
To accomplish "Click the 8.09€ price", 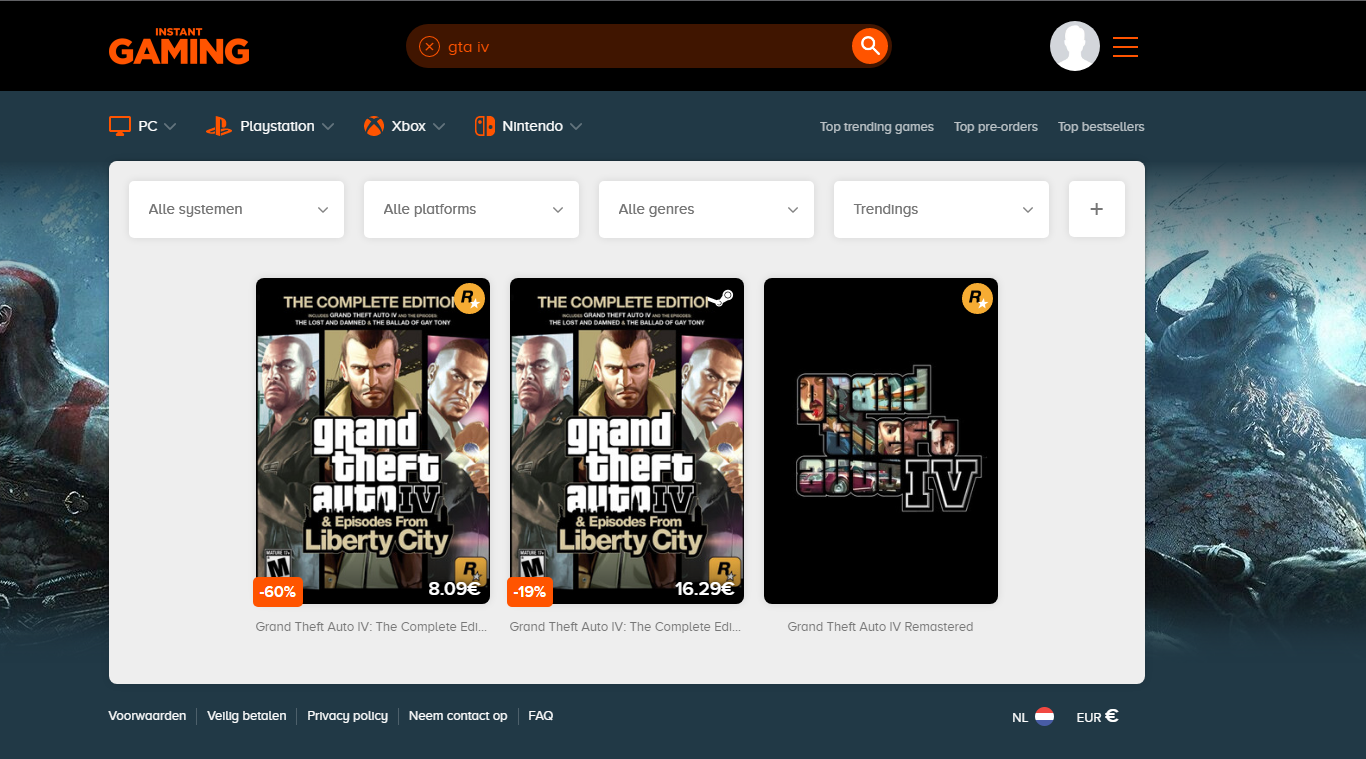I will tap(454, 589).
